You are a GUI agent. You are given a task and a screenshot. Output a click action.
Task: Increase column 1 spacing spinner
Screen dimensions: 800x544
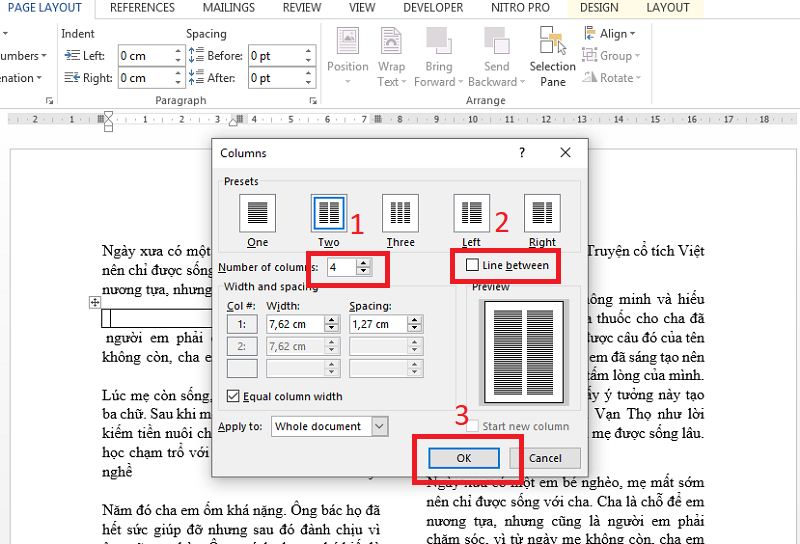(415, 320)
